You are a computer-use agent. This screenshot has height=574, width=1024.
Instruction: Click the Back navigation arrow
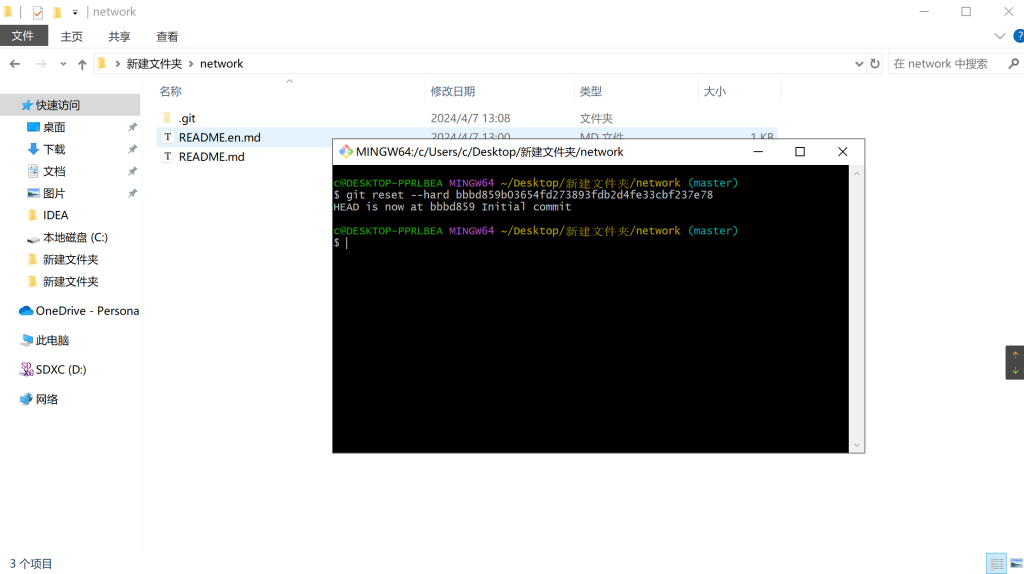[x=15, y=64]
